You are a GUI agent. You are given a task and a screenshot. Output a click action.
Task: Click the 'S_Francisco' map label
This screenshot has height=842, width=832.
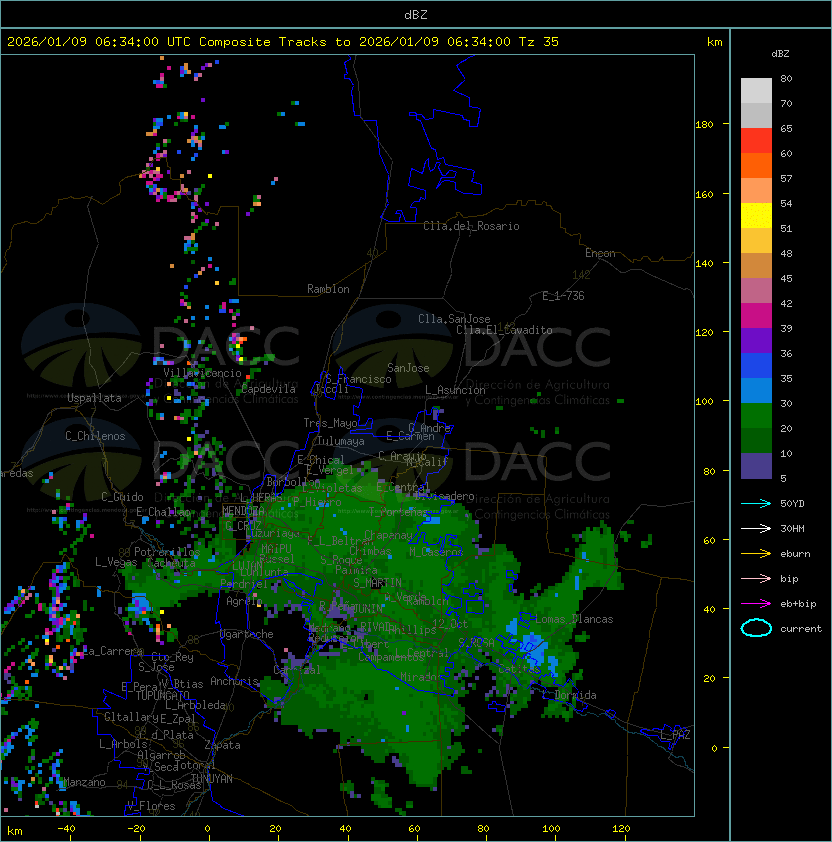359,379
